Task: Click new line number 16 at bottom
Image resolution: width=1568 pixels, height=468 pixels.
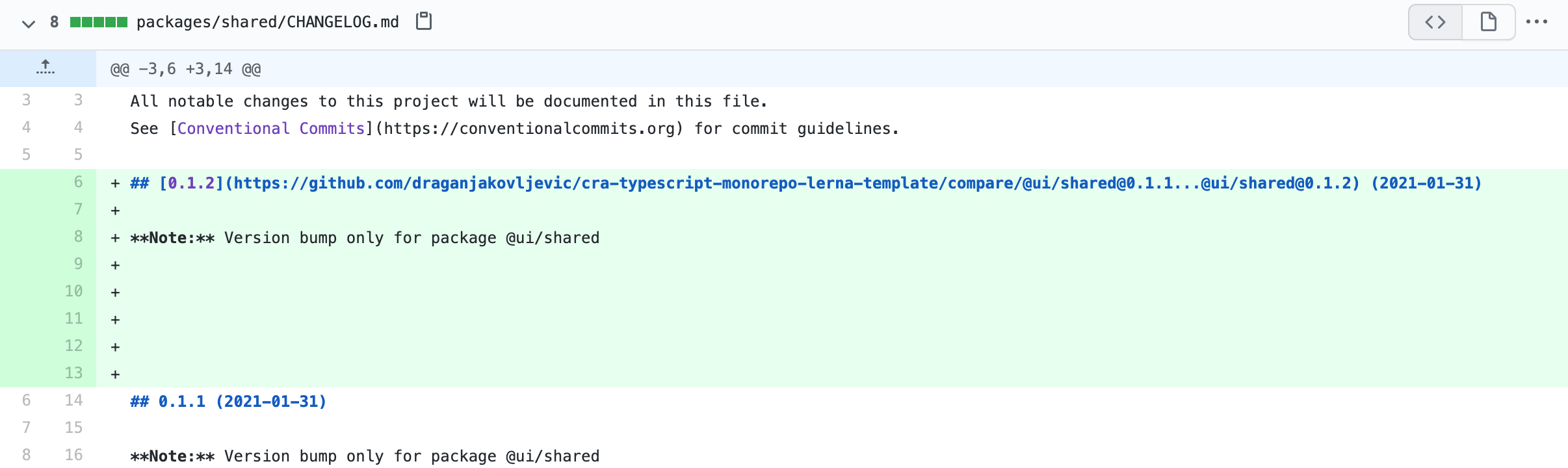Action: tap(74, 455)
